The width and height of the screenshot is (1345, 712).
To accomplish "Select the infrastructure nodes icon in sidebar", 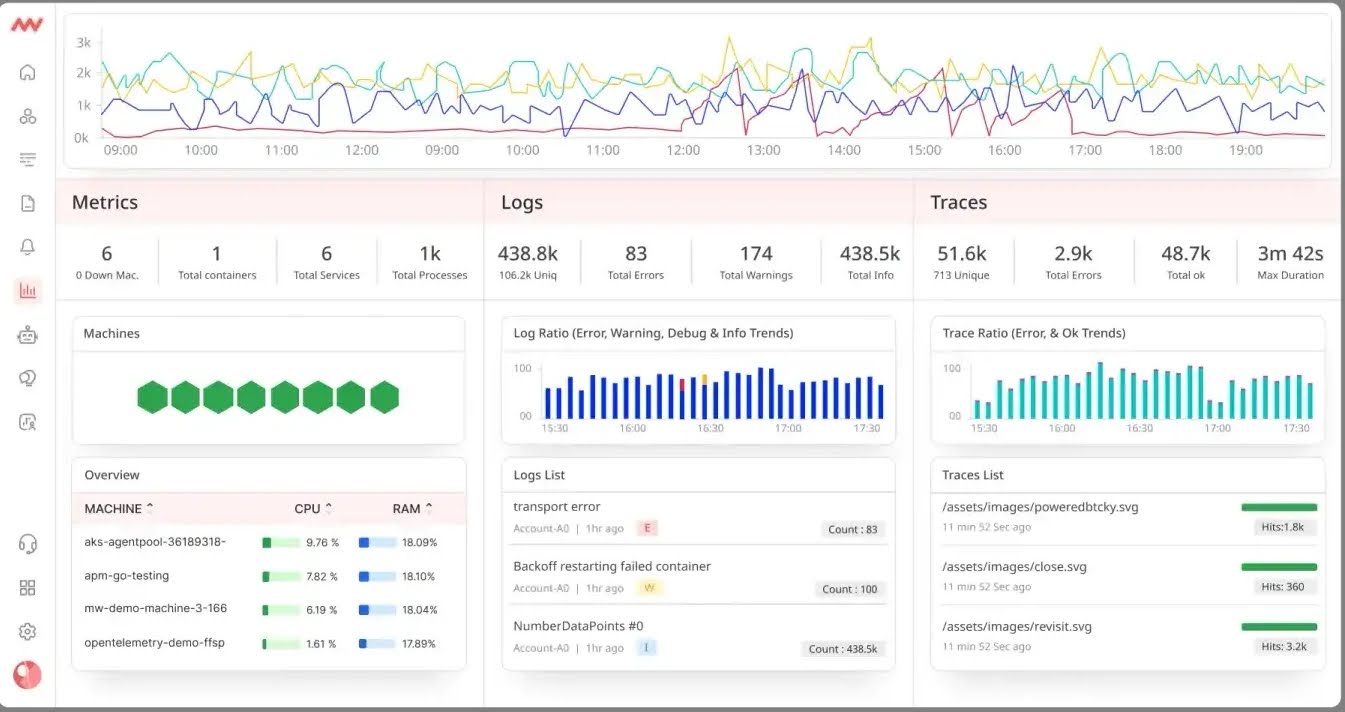I will [x=27, y=115].
